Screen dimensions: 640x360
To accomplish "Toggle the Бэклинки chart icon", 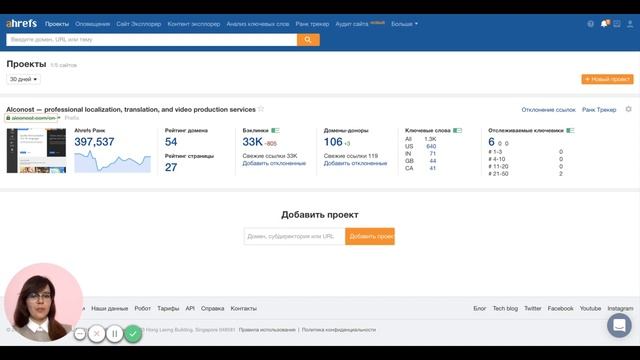I will pos(276,130).
